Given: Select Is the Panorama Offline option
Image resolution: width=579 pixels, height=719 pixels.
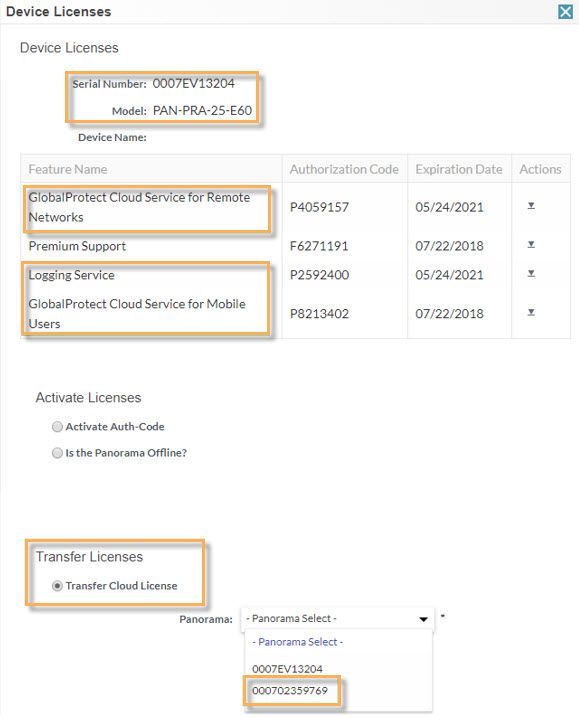Looking at the screenshot, I should [57, 453].
